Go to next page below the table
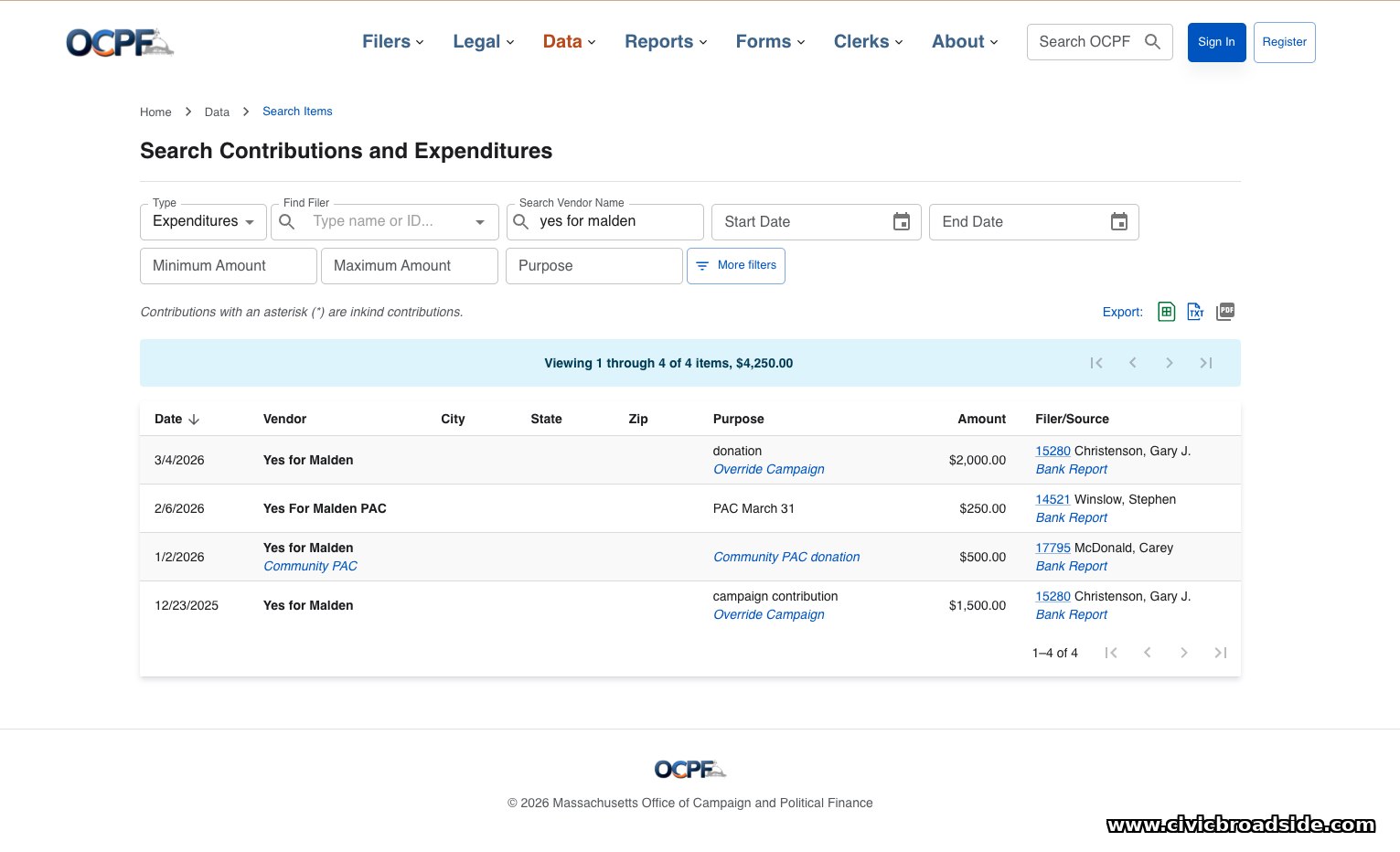The height and width of the screenshot is (852, 1400). [x=1184, y=653]
